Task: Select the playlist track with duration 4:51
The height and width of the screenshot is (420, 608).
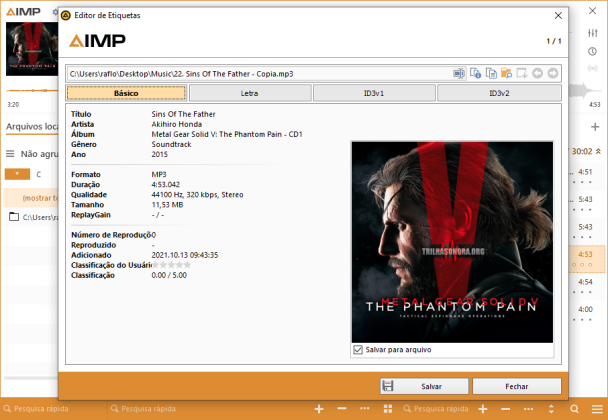Action: [585, 175]
